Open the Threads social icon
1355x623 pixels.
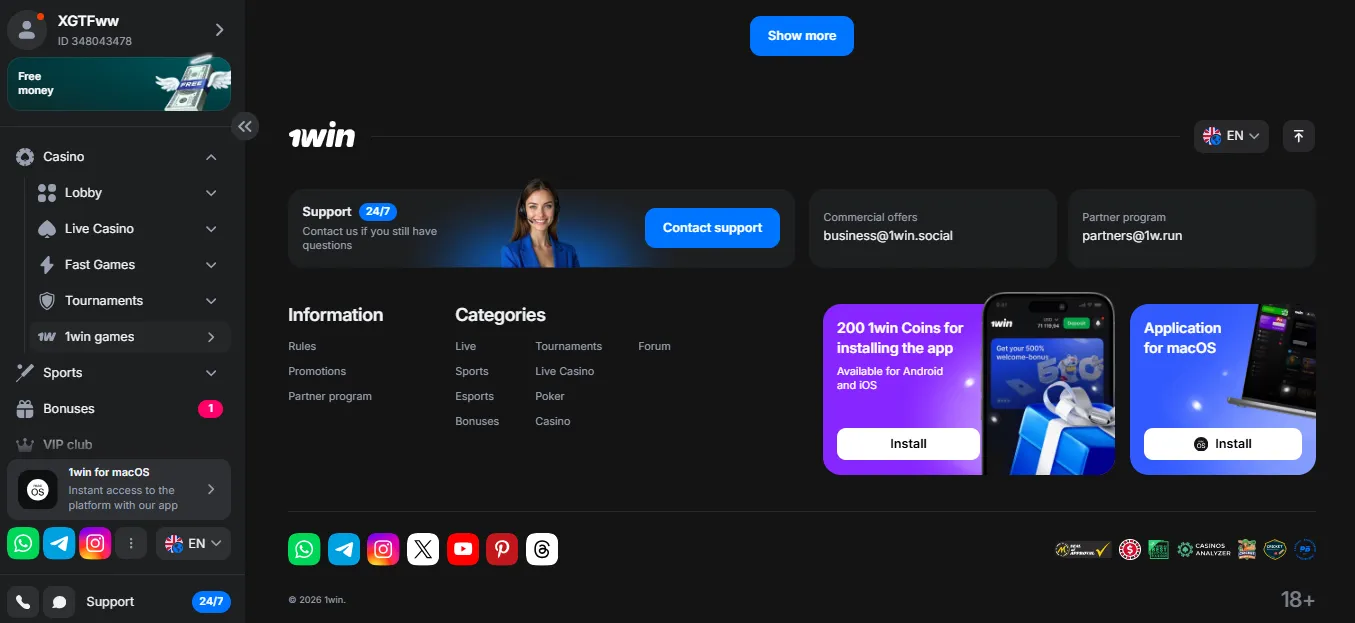coord(542,549)
